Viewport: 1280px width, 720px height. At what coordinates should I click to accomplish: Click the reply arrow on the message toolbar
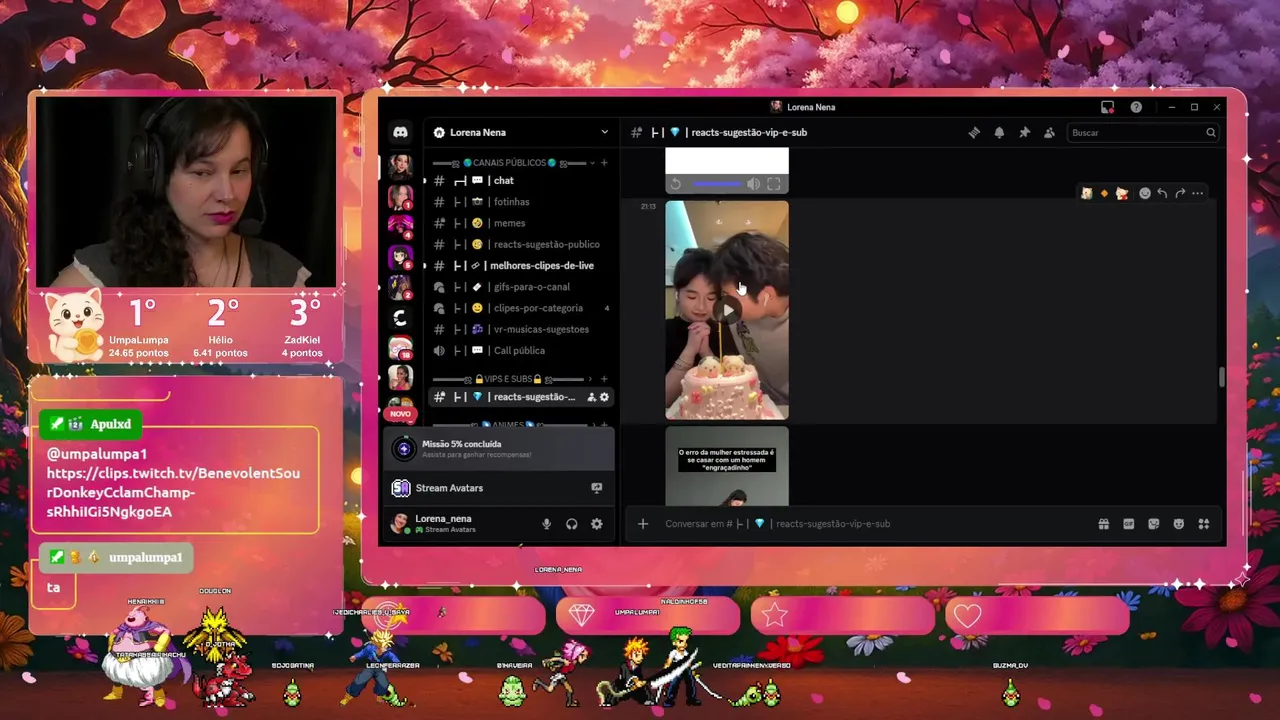coord(1162,193)
